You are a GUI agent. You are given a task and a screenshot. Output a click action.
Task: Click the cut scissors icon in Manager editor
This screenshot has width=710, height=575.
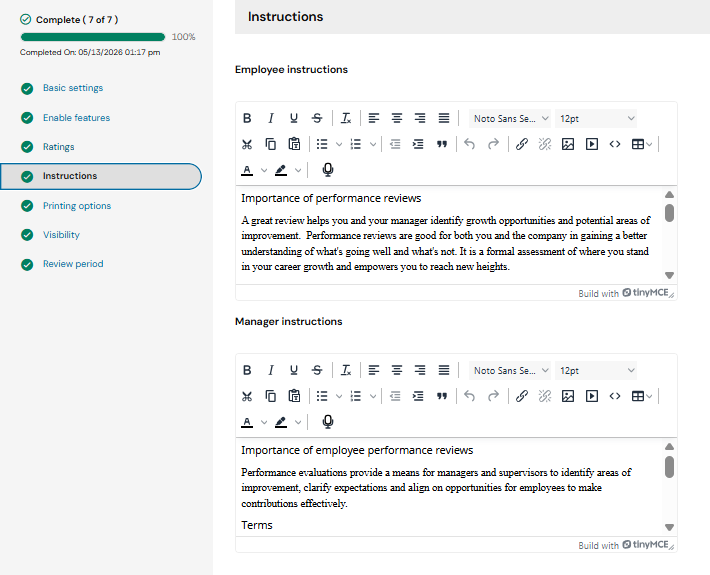pos(247,396)
